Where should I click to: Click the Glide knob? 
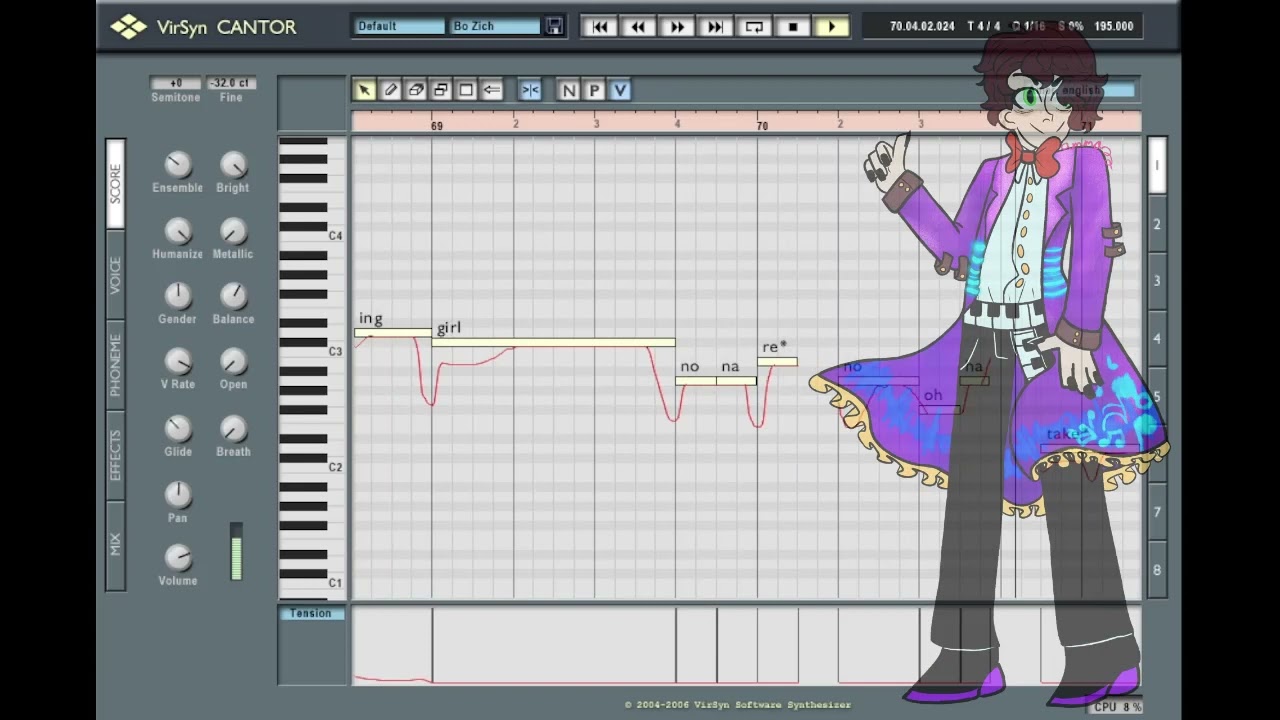click(x=177, y=428)
